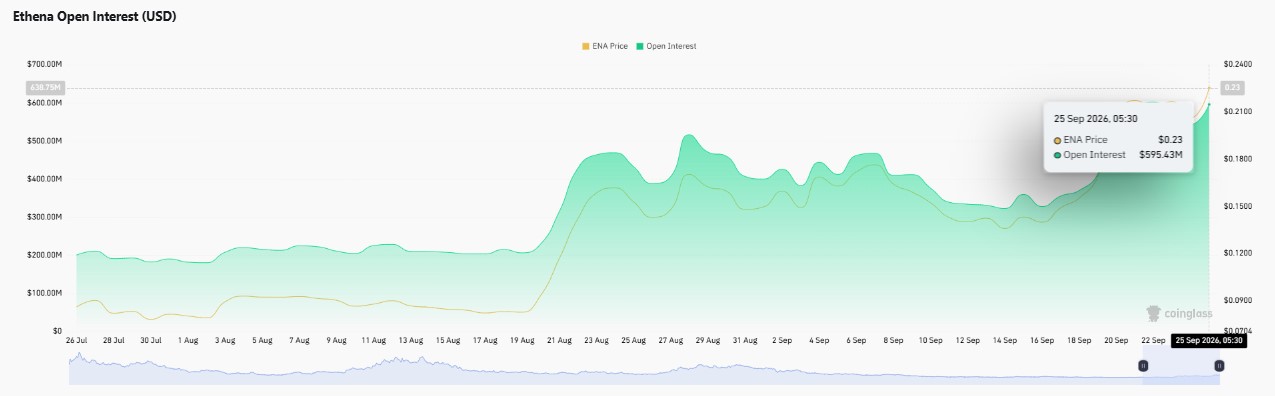The height and width of the screenshot is (396, 1275).
Task: Click the 26 Jul date tick
Action: coord(76,340)
